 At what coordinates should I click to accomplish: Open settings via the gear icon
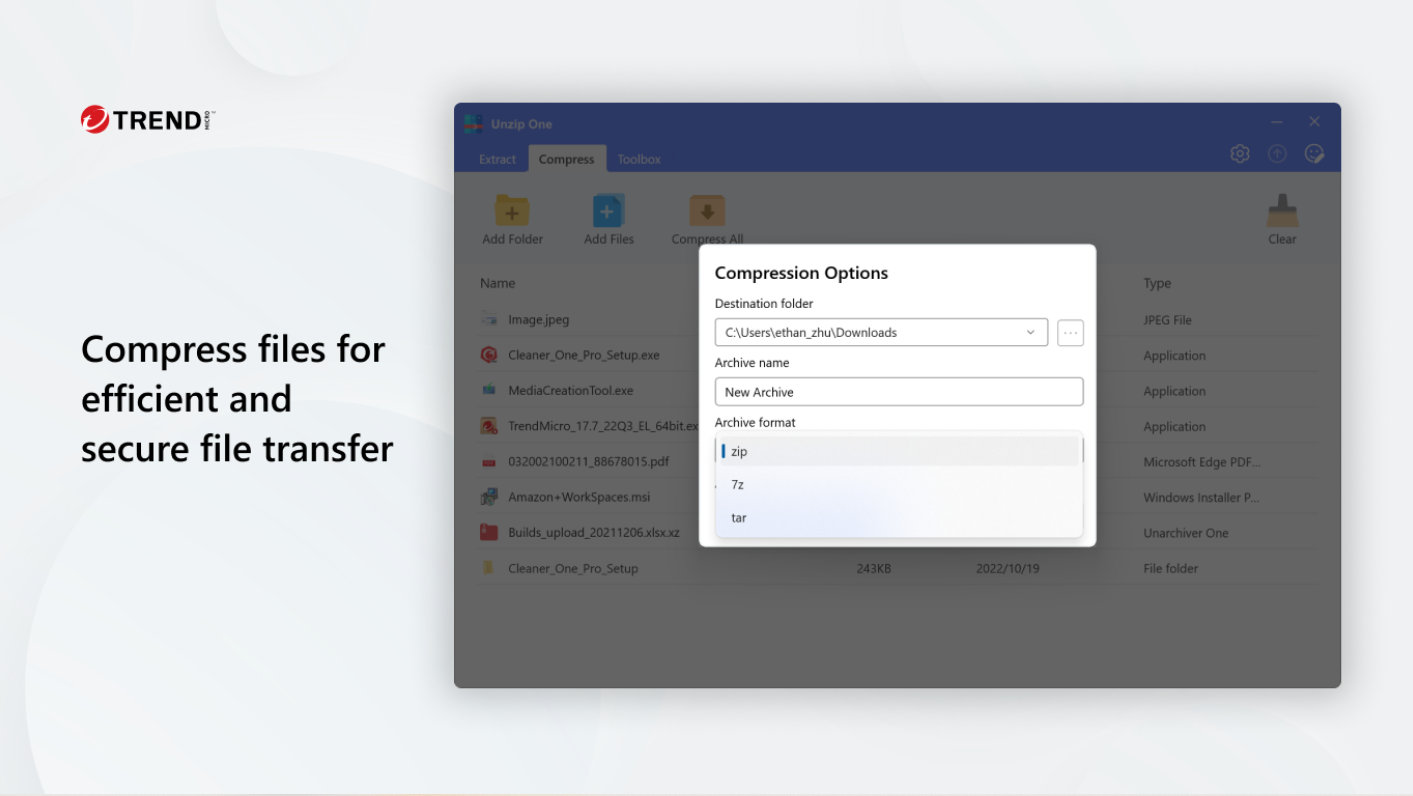[x=1240, y=154]
